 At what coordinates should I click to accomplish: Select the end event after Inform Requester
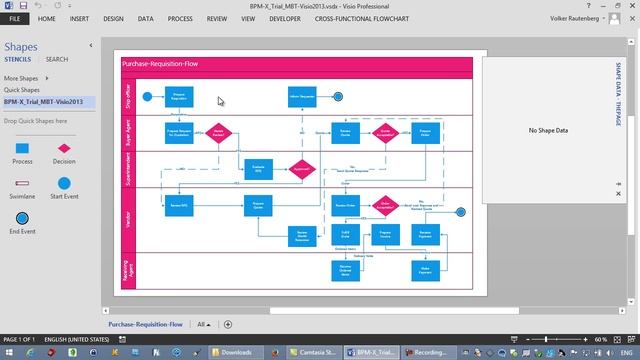coord(338,97)
